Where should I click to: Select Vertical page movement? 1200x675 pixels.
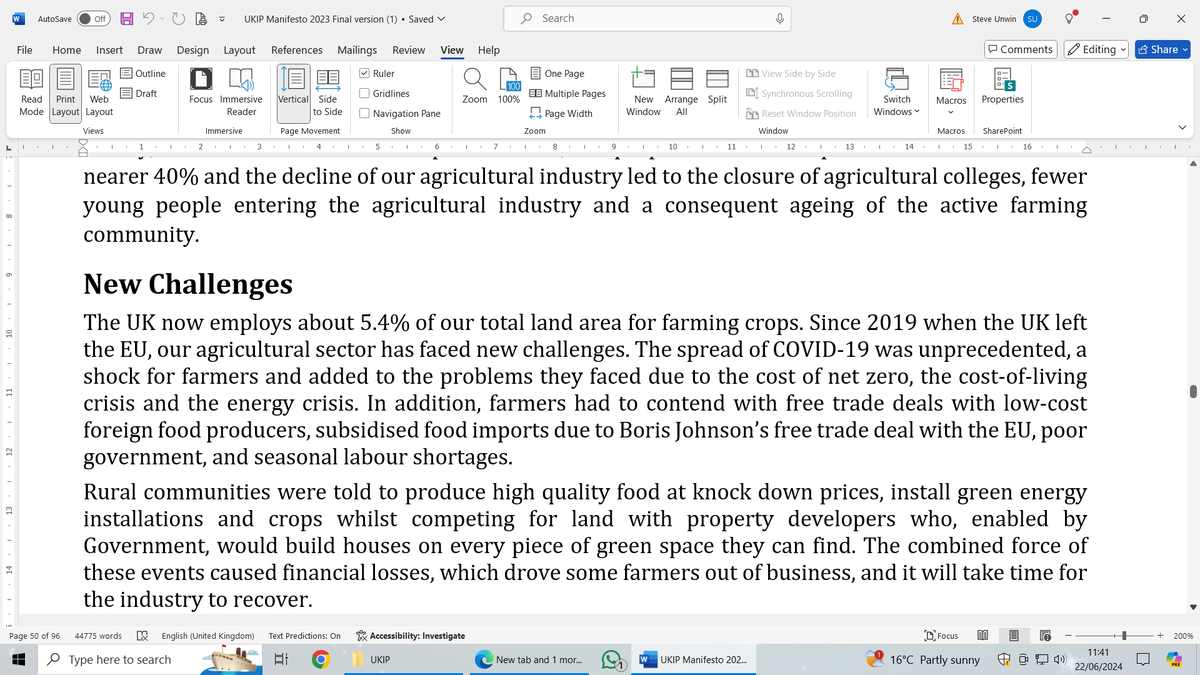click(x=293, y=92)
